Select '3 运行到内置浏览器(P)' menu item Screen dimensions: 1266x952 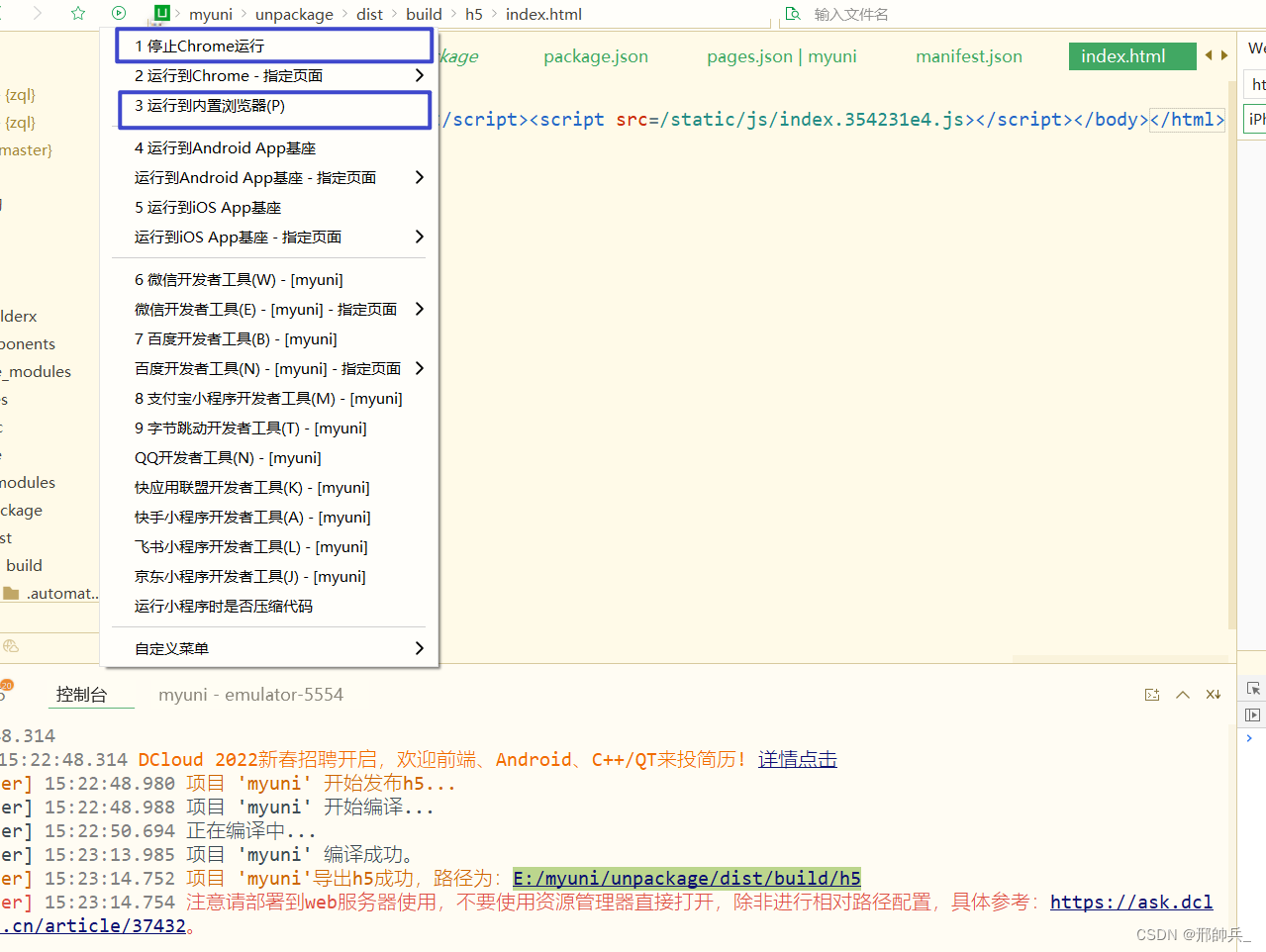pyautogui.click(x=274, y=109)
